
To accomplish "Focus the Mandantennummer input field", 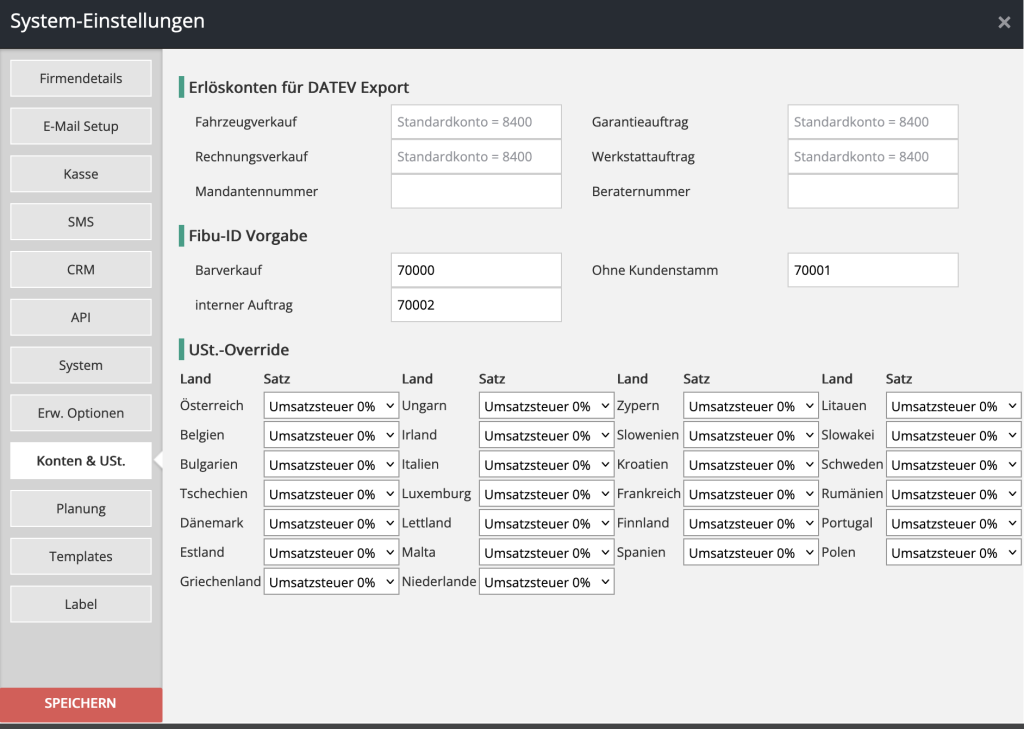I will pyautogui.click(x=476, y=191).
